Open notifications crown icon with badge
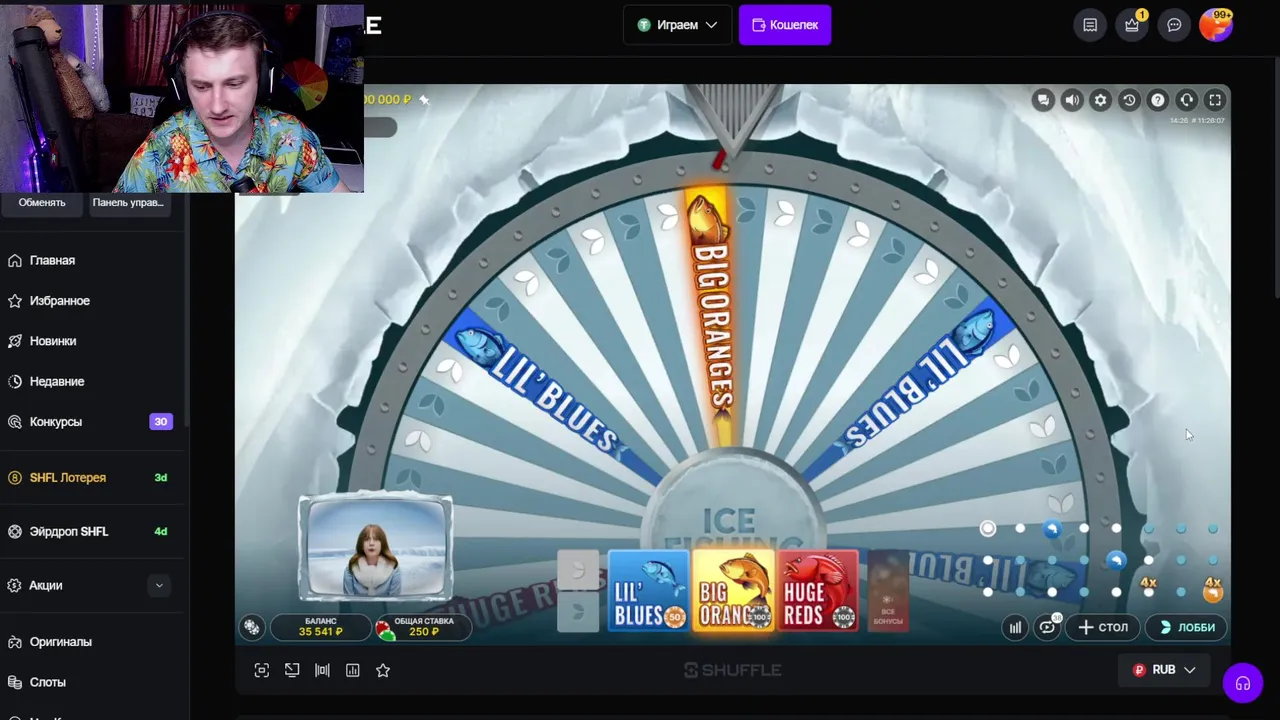1280x720 pixels. pyautogui.click(x=1132, y=25)
